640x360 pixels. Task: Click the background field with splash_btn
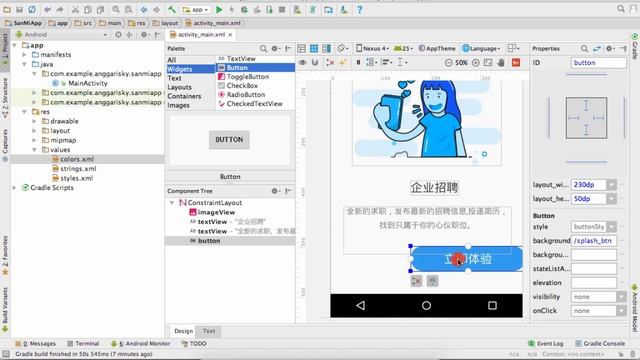click(593, 241)
